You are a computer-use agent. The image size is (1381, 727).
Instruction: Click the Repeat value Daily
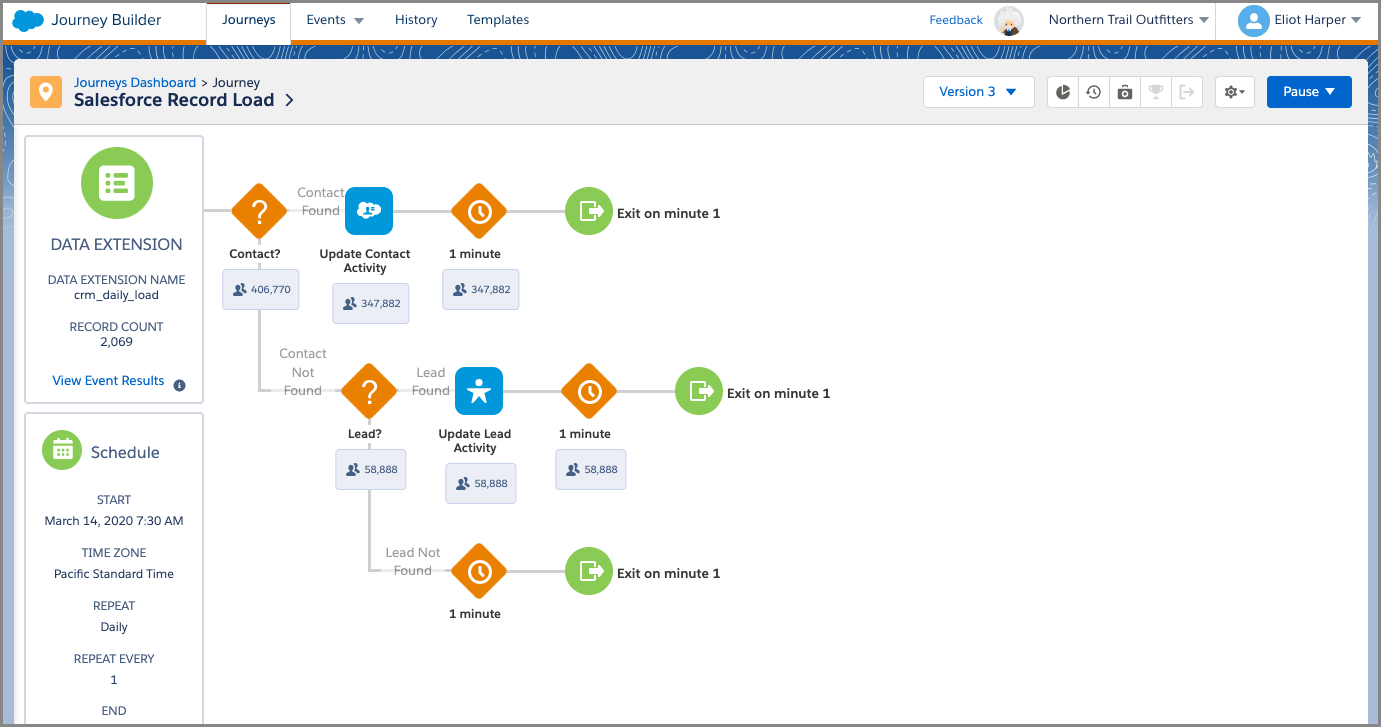(114, 627)
